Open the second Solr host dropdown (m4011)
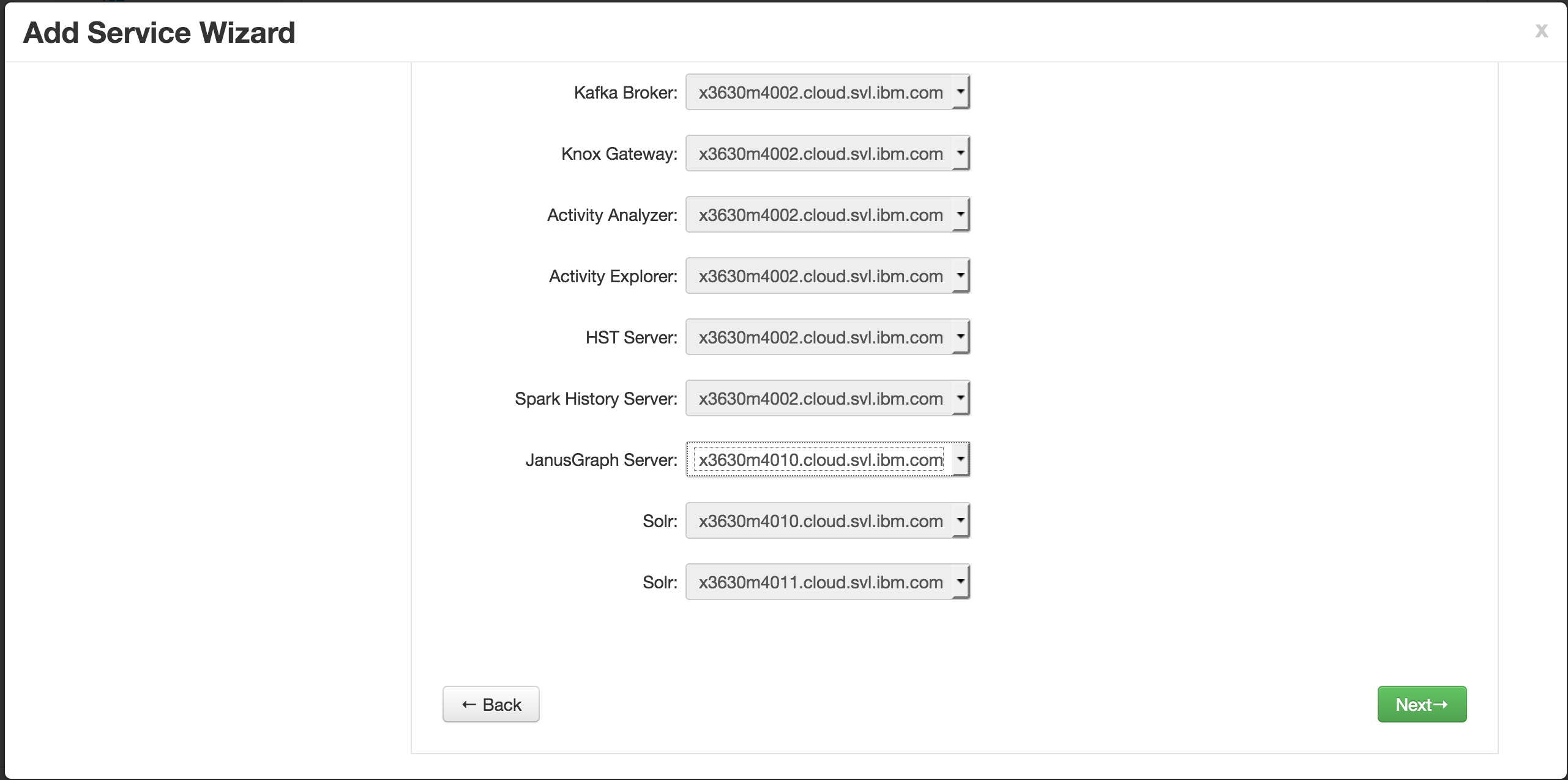The height and width of the screenshot is (780, 1568). tap(827, 582)
